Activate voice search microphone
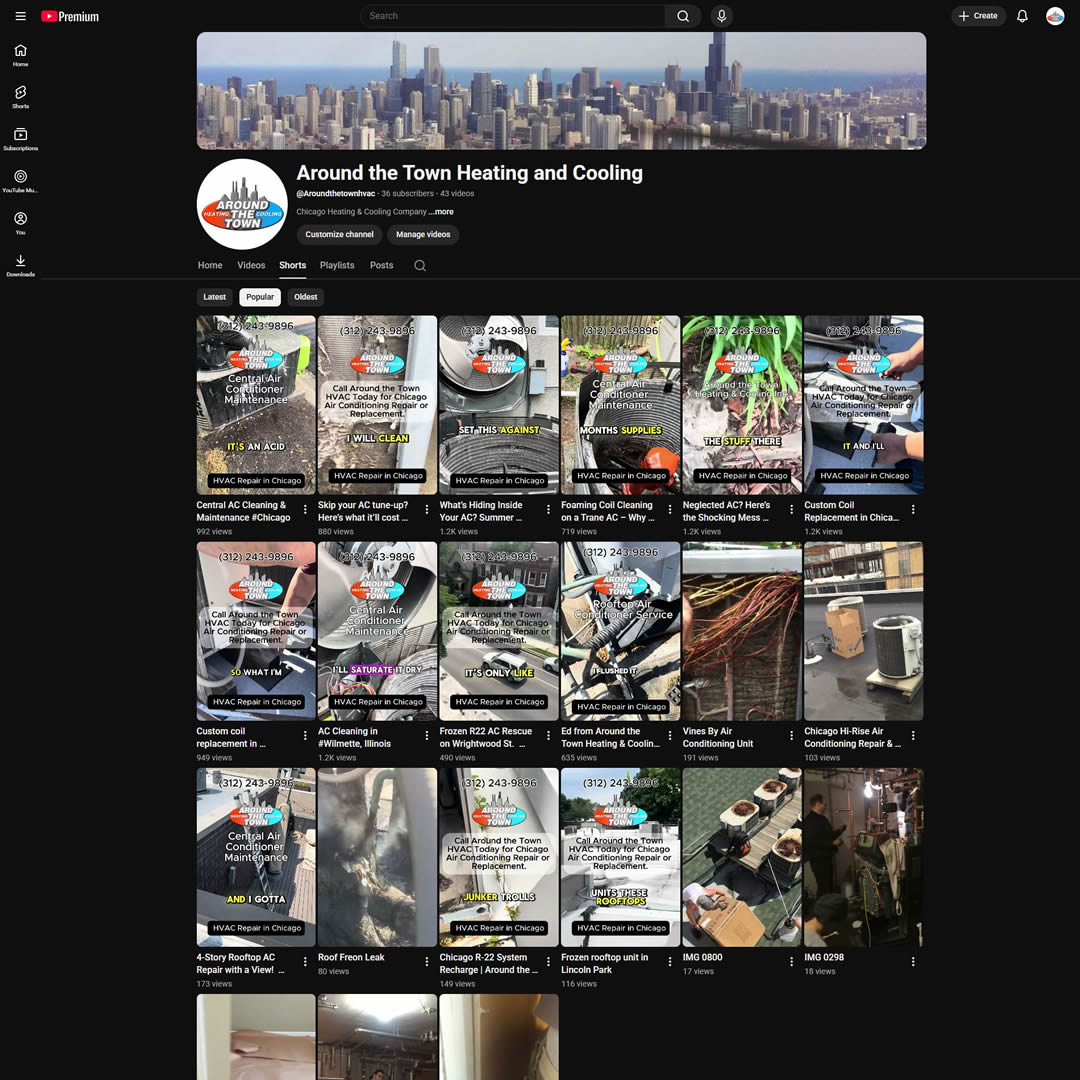The image size is (1080, 1080). point(720,16)
